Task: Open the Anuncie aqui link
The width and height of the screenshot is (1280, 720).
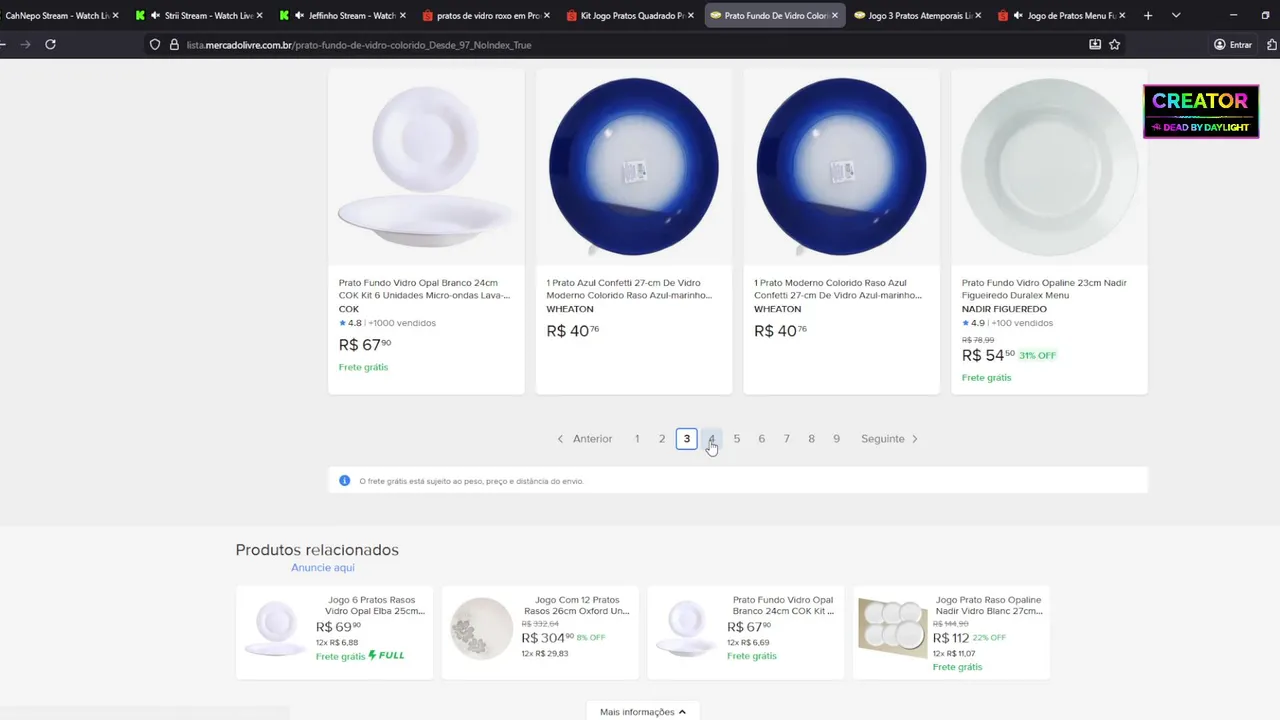Action: 323,567
